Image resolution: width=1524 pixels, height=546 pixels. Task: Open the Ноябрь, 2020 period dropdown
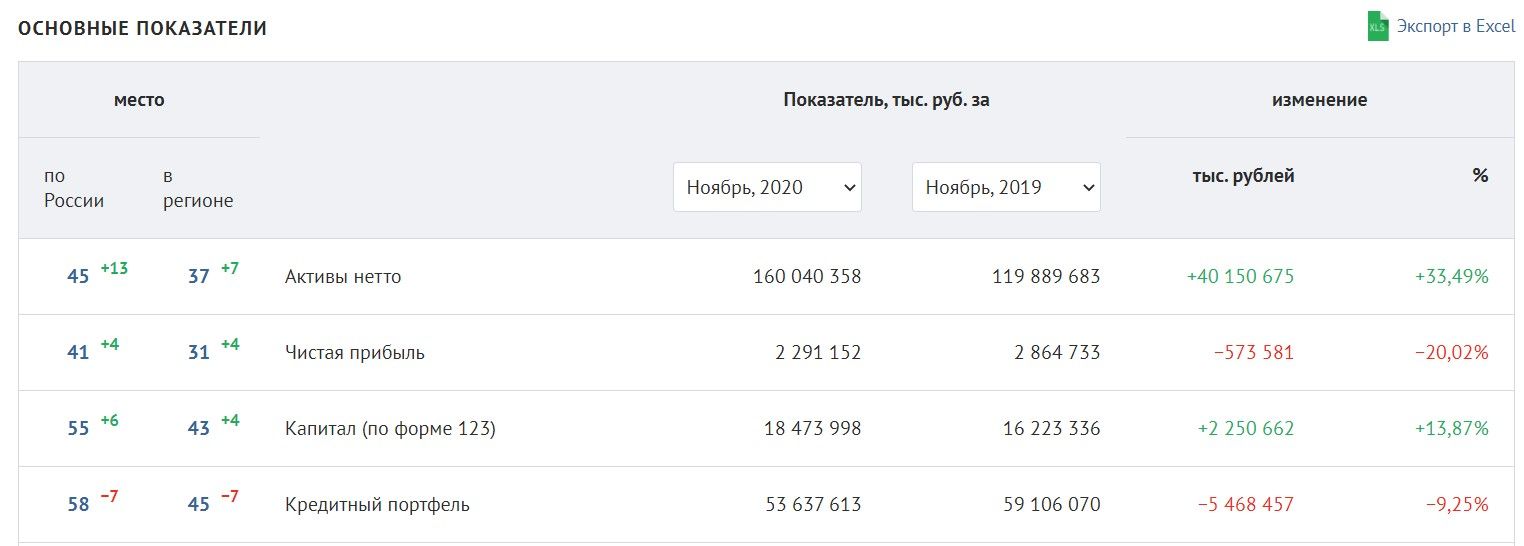[x=767, y=187]
